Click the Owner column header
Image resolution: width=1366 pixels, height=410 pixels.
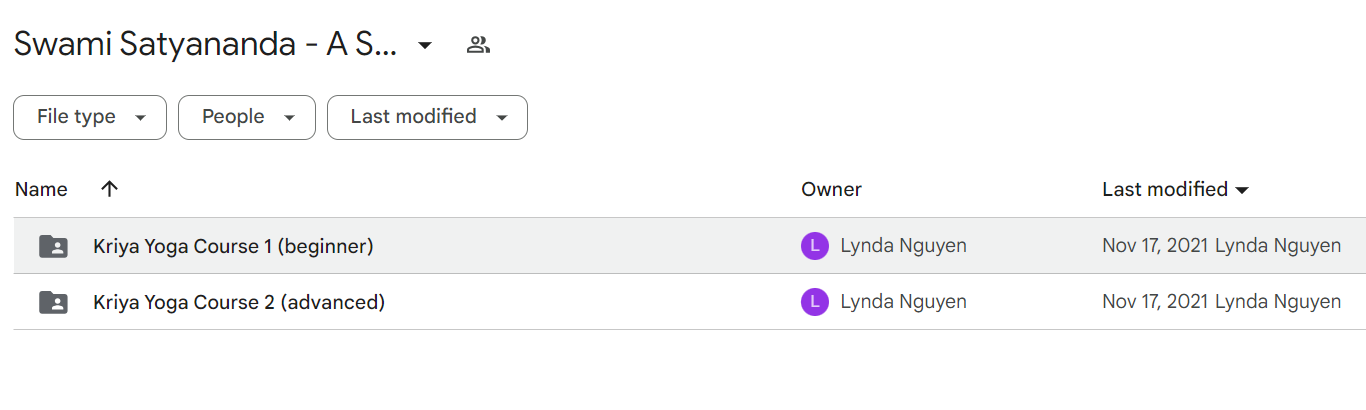[x=831, y=189]
